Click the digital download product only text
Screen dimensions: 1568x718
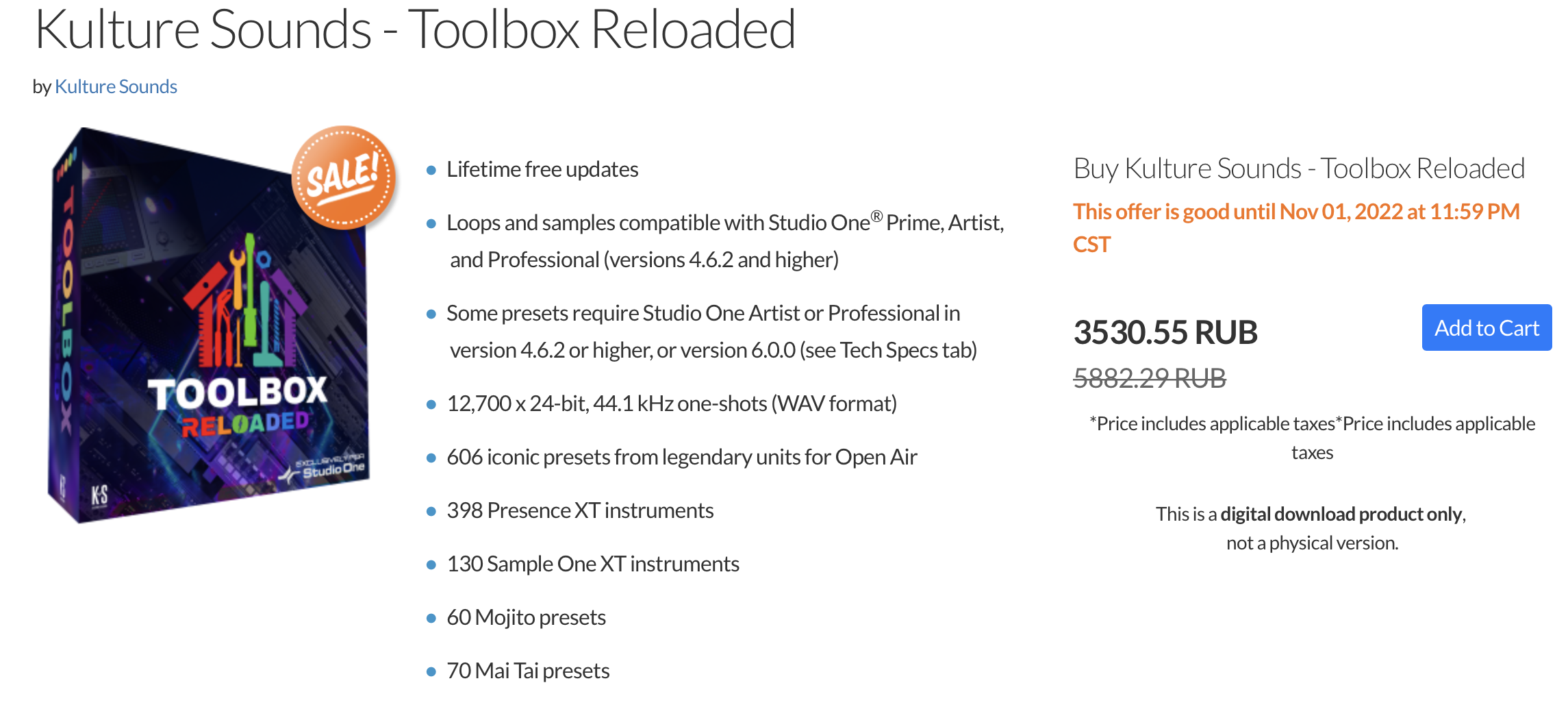click(1342, 514)
